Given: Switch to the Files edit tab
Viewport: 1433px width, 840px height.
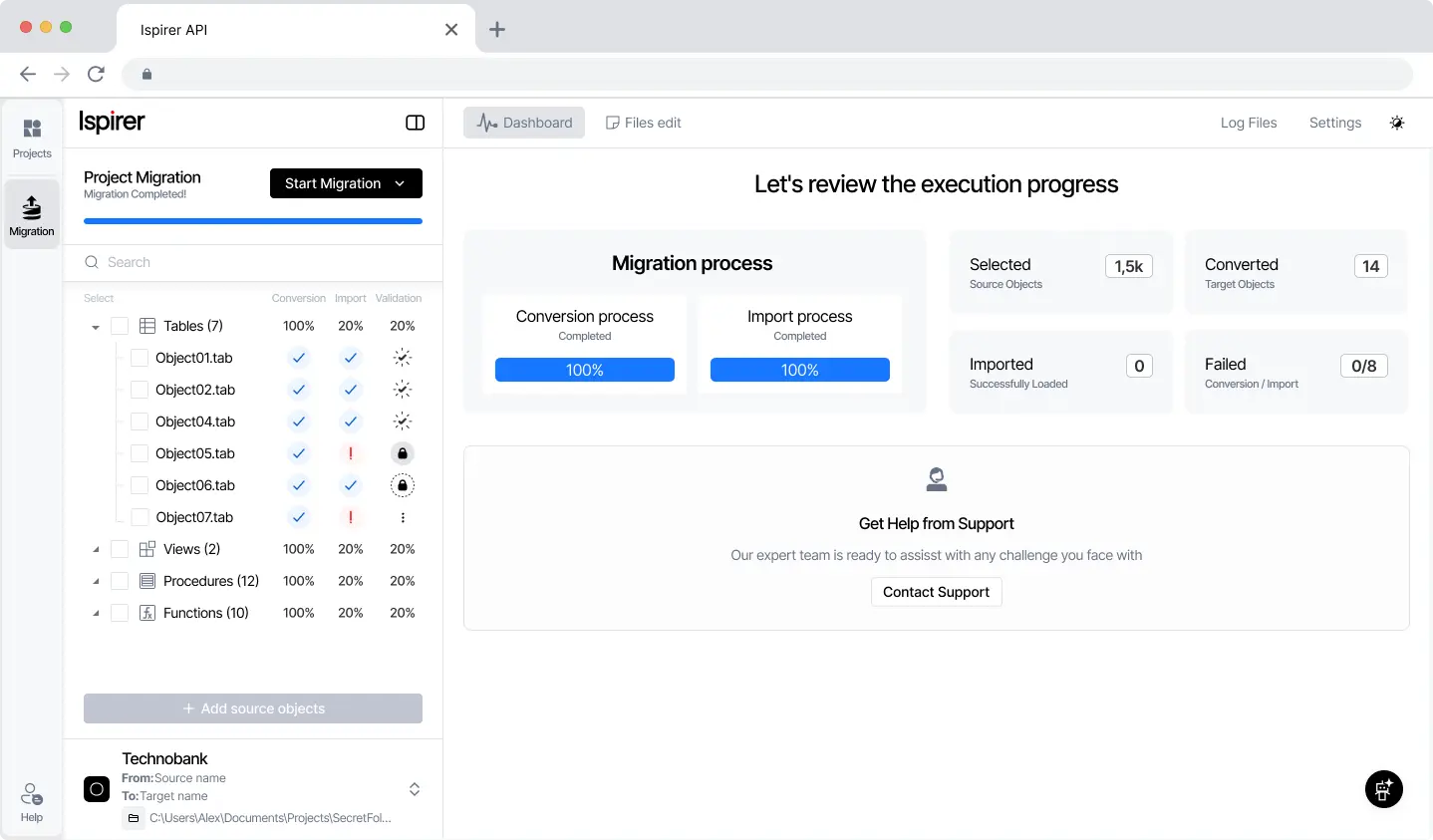Looking at the screenshot, I should pyautogui.click(x=644, y=123).
